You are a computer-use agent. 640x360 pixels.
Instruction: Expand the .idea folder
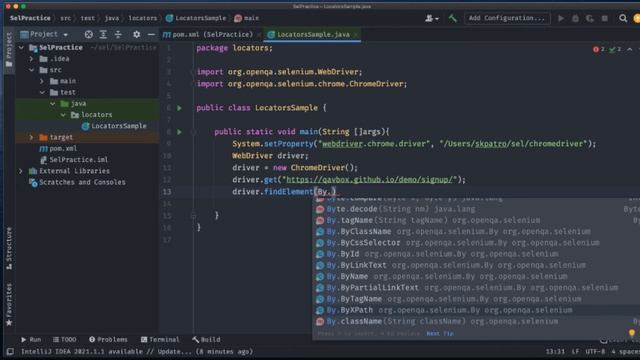pos(31,59)
